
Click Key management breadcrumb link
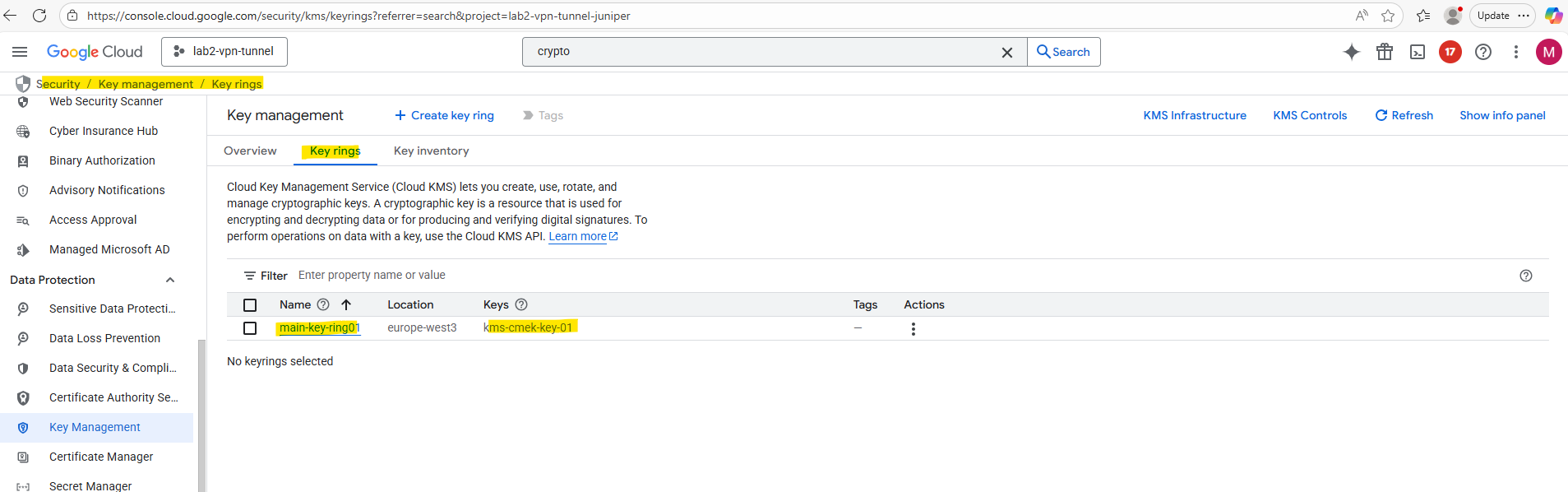(146, 84)
